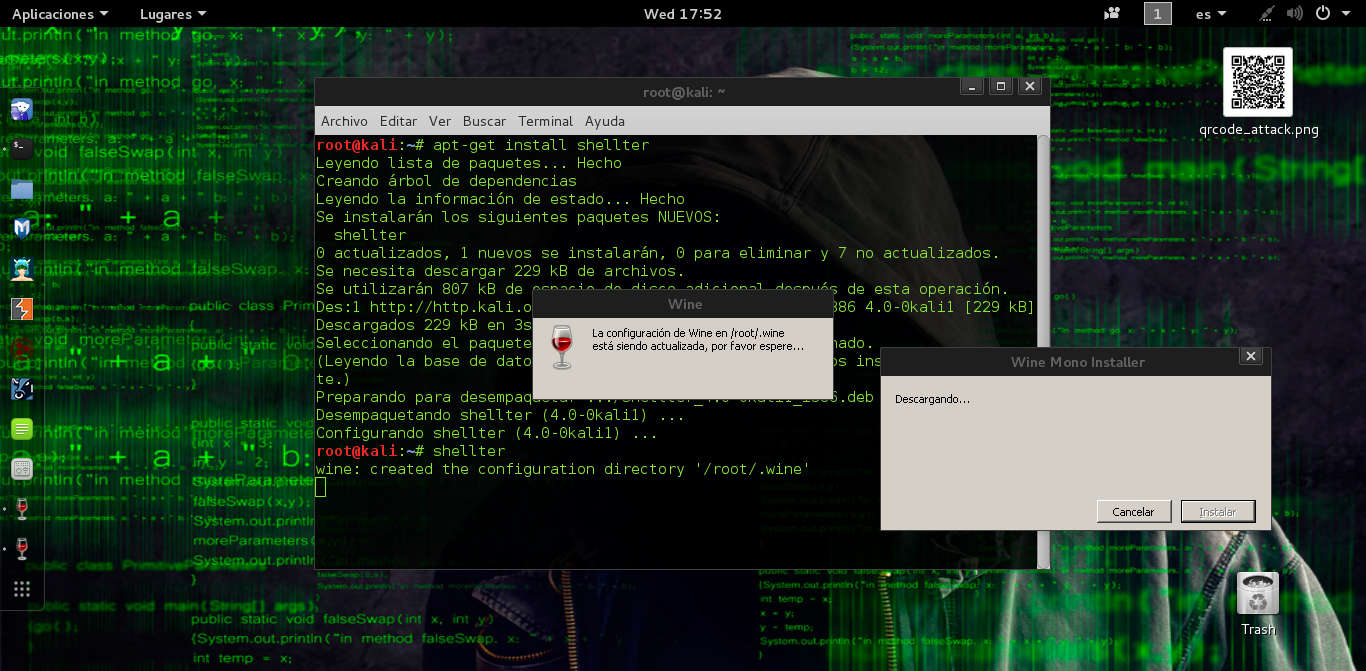
Task: Click the terminal vertical scrollbar
Action: (x=1043, y=352)
